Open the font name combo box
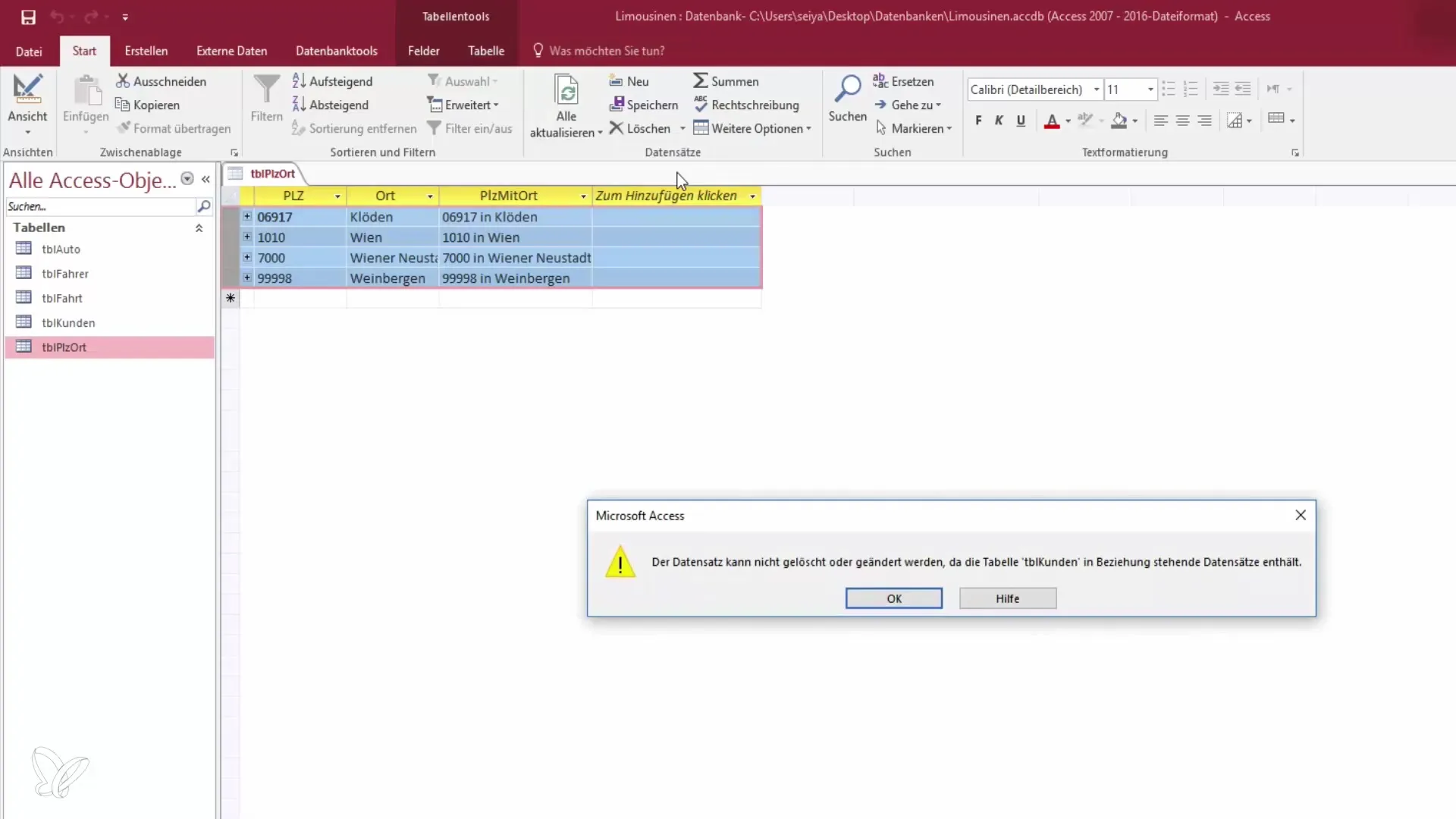Screen dimensions: 1456x819 pyautogui.click(x=1034, y=89)
